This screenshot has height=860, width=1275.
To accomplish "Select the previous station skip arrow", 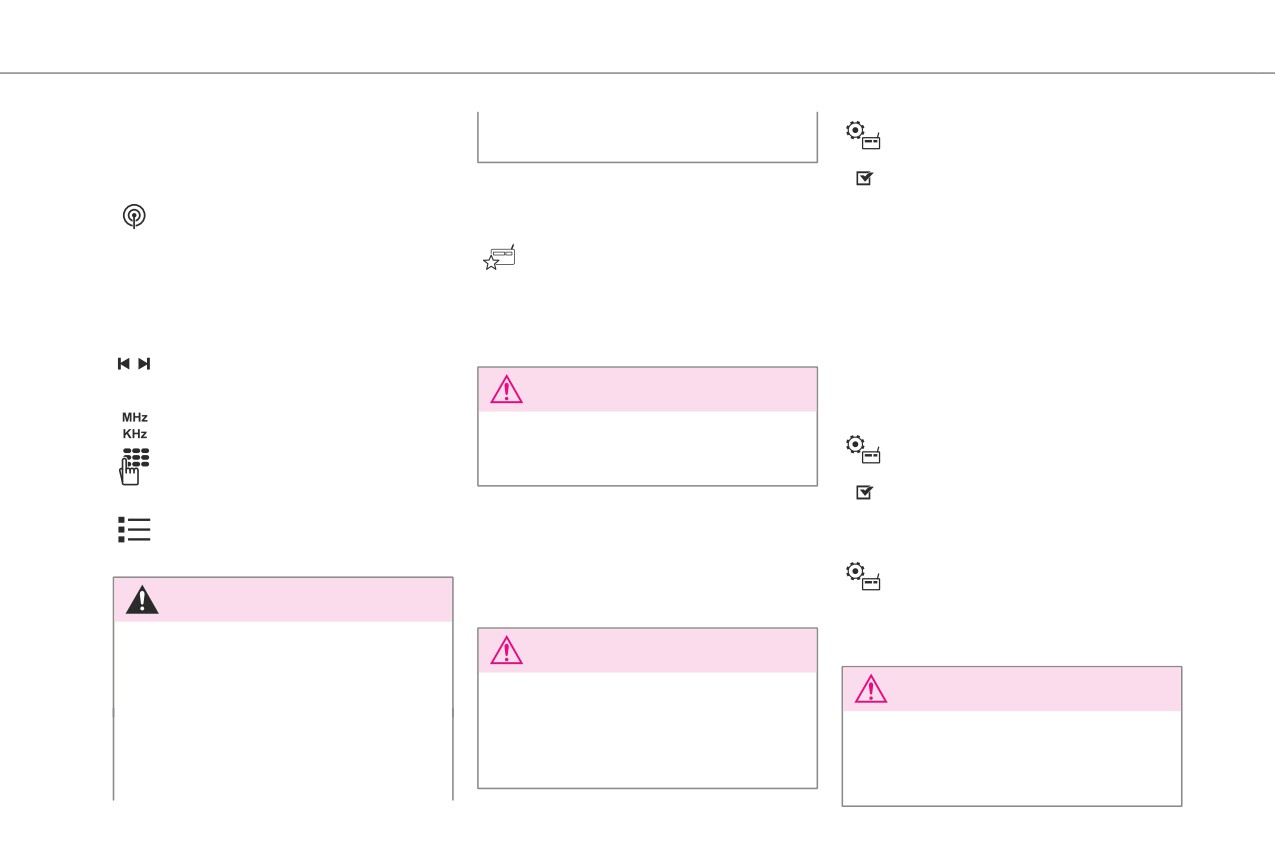I will (124, 364).
